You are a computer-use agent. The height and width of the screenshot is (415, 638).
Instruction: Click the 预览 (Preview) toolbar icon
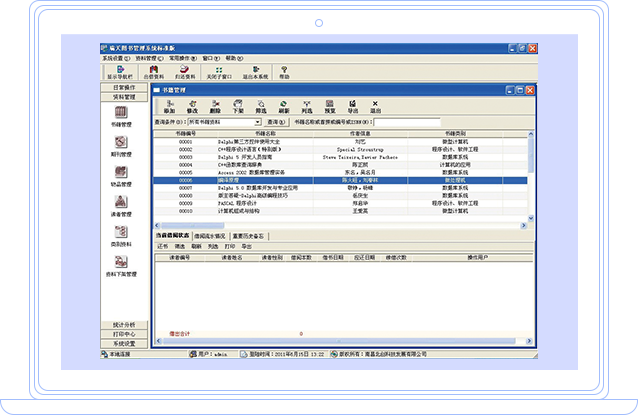330,106
